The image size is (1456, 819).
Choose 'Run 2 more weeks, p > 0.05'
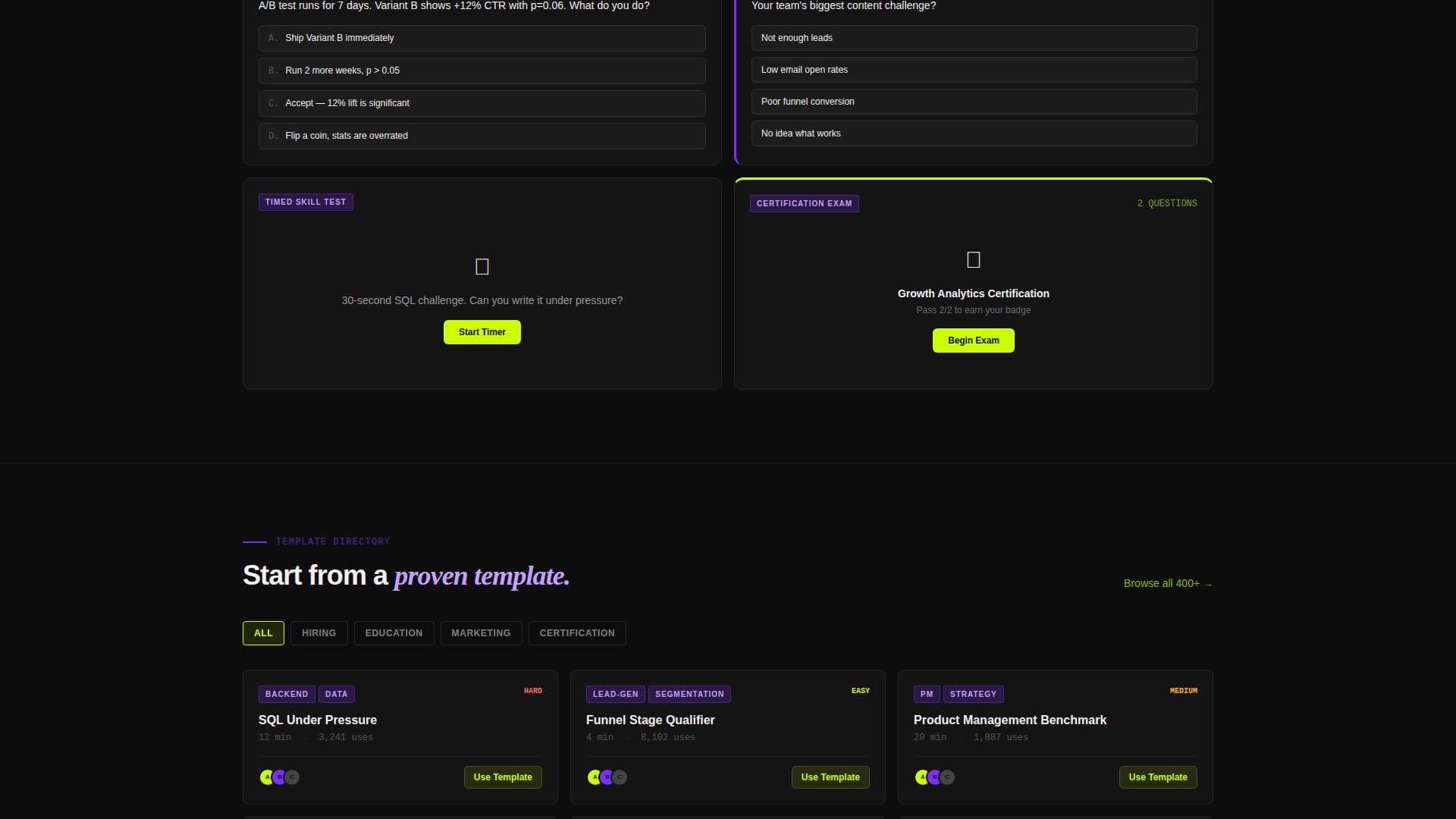[x=482, y=71]
